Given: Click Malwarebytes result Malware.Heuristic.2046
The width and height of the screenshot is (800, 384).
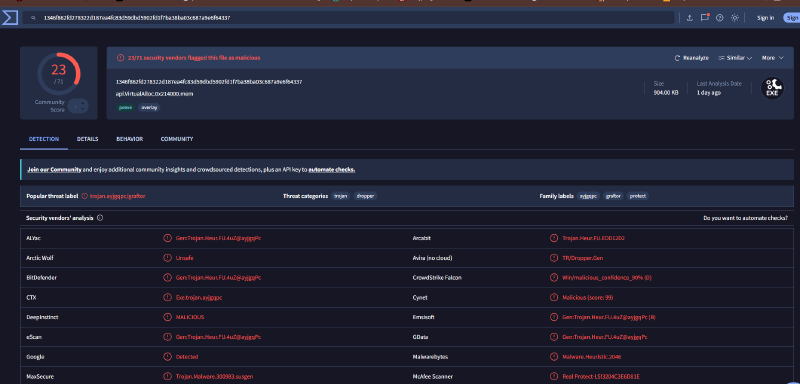Looking at the screenshot, I should pos(591,357).
